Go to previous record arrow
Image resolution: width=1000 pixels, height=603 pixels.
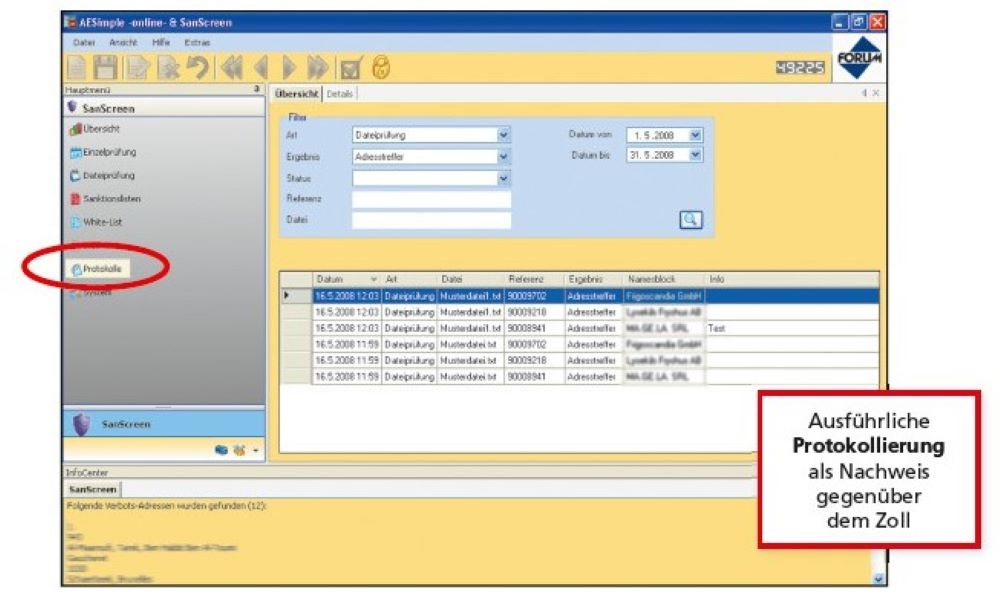[x=261, y=67]
